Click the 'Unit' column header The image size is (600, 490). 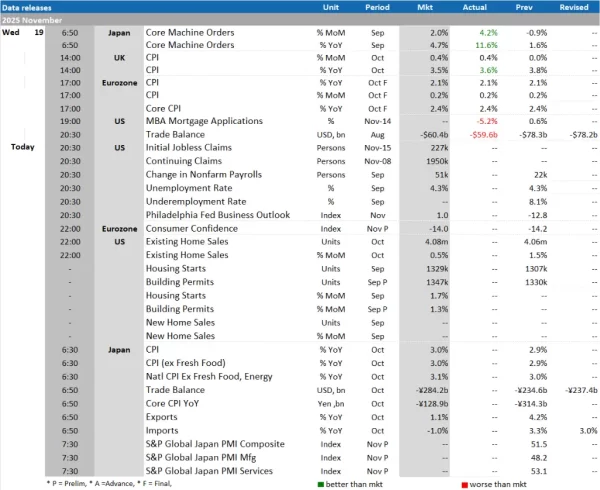(330, 6)
